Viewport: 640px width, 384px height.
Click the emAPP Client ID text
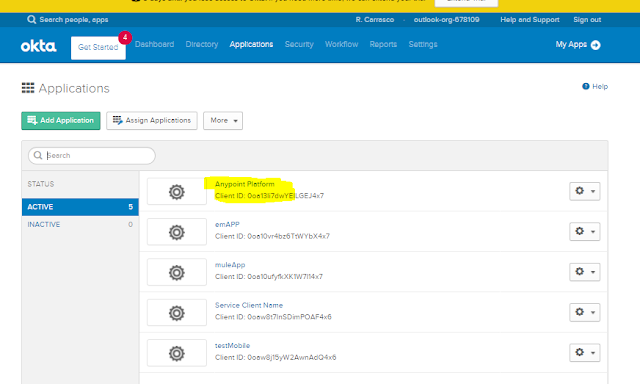click(272, 236)
